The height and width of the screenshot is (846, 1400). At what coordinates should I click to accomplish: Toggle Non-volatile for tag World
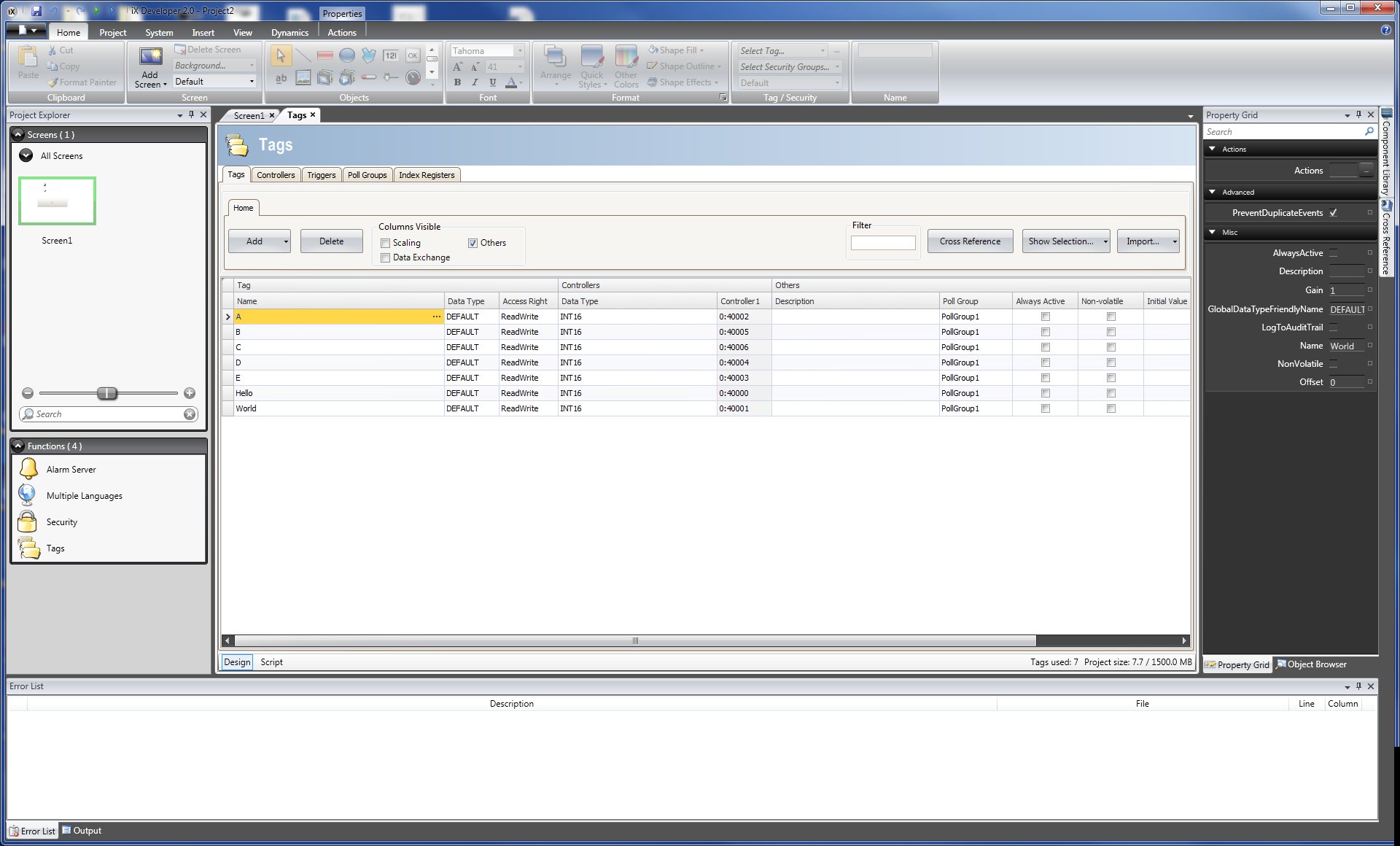tap(1111, 408)
